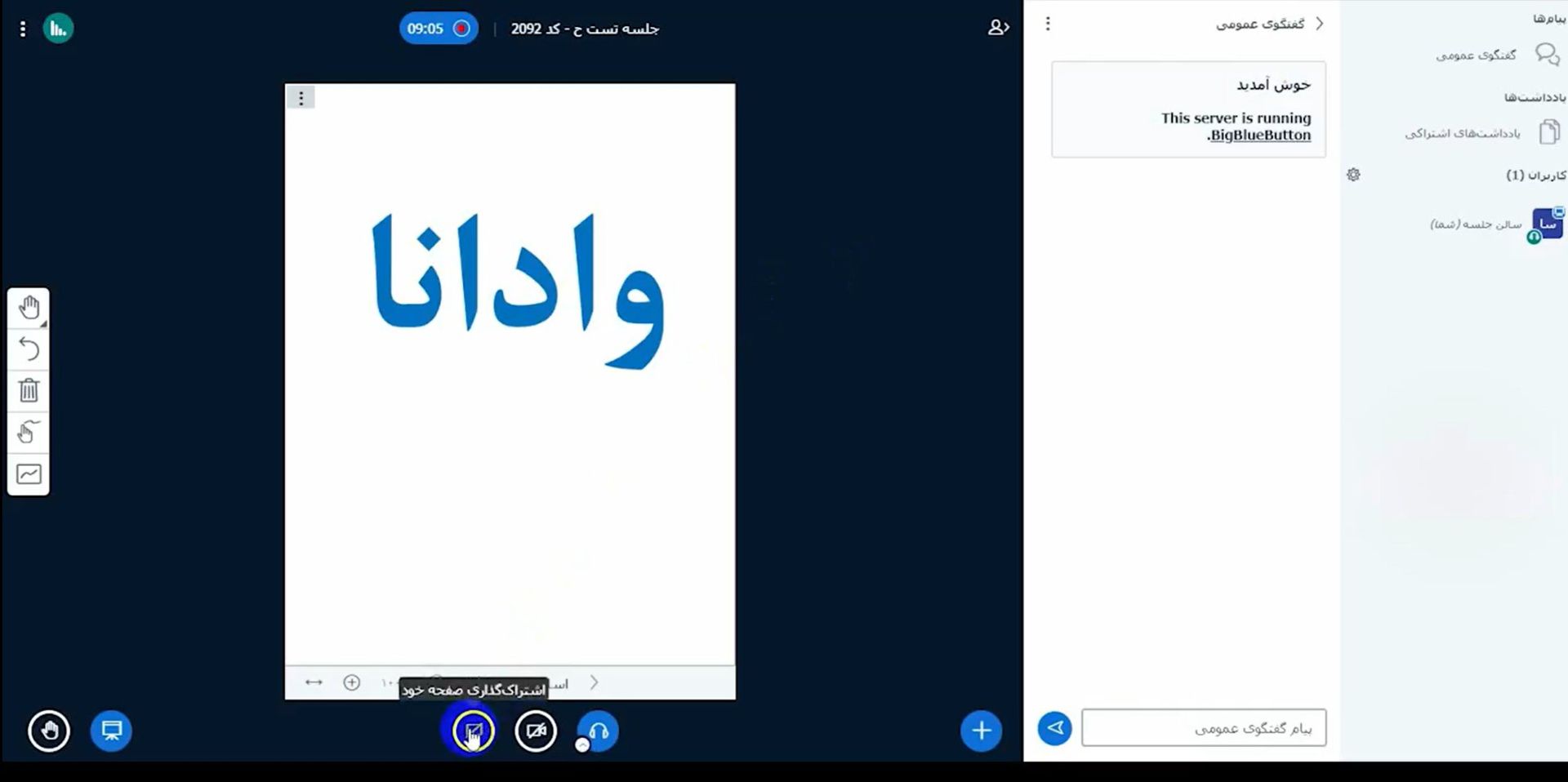This screenshot has height=782, width=1568.
Task: Open the presentation options three-dot menu
Action: (x=301, y=97)
